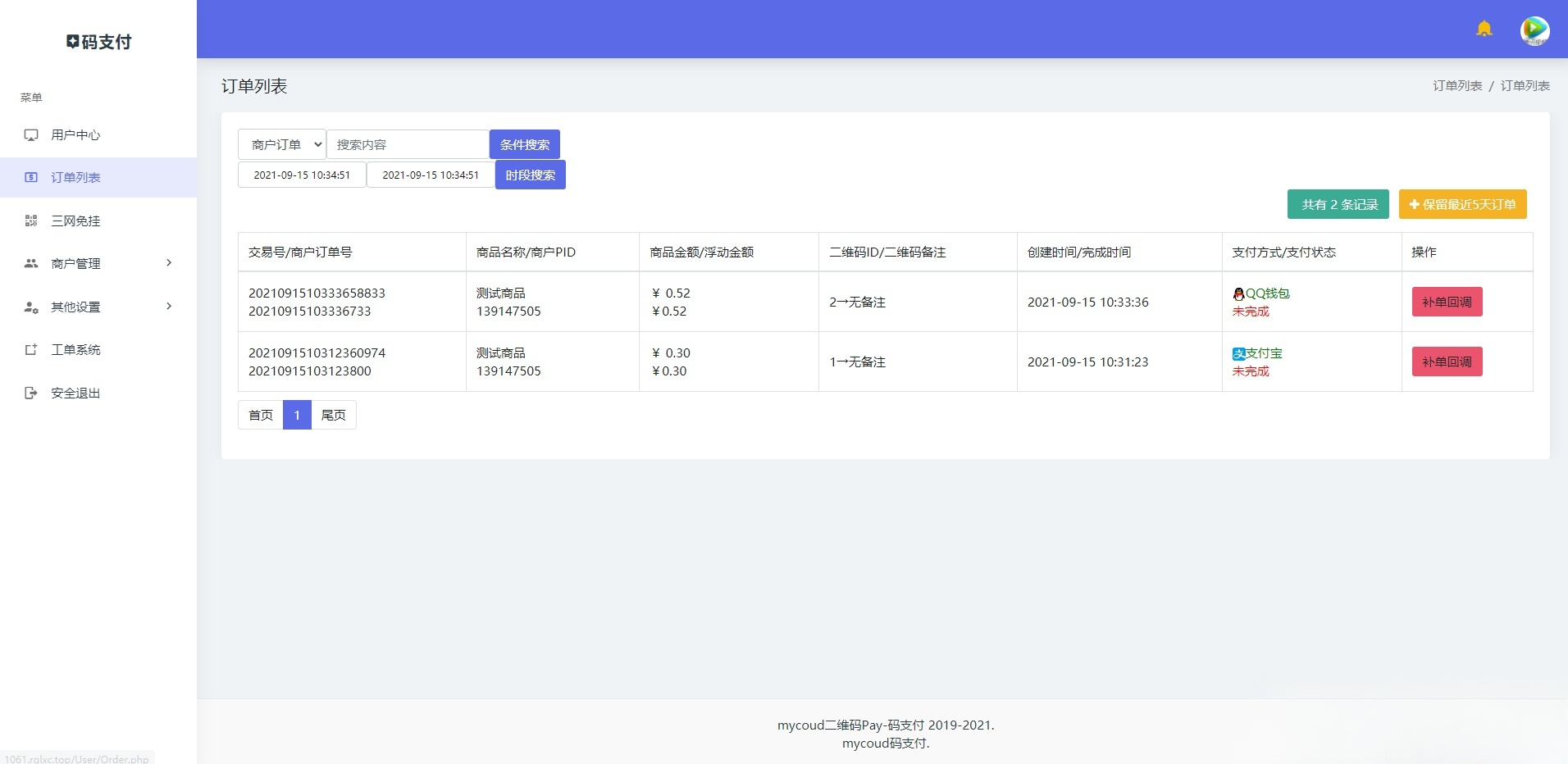1568x764 pixels.
Task: Click the QQ钱包 payment icon
Action: coord(1238,293)
